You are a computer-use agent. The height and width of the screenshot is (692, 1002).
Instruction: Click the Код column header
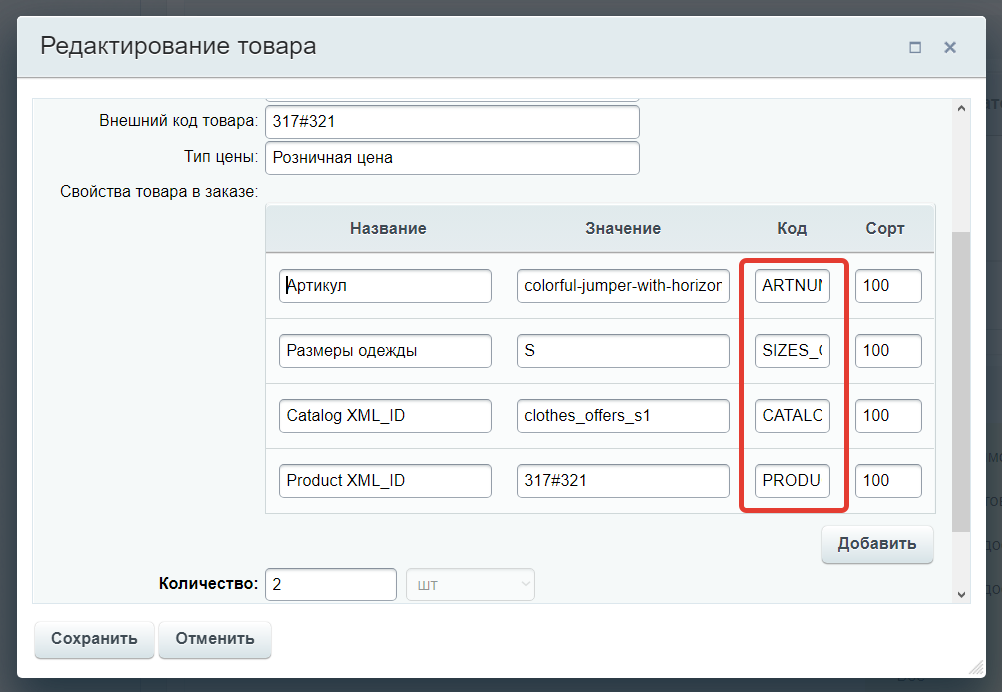point(792,229)
